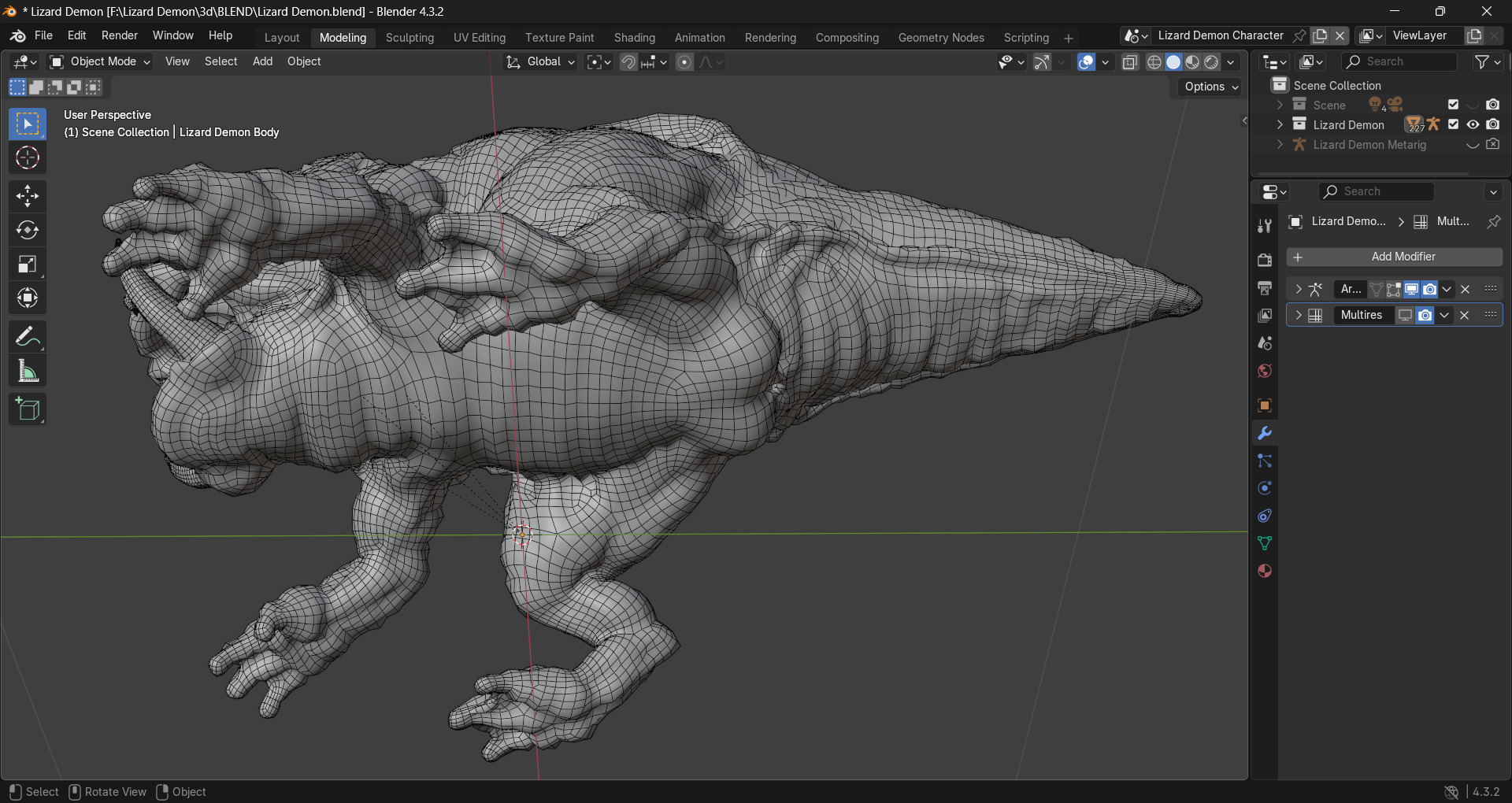Open viewport shading options dropdown arrow
This screenshot has width=1512, height=803.
coord(1231,62)
